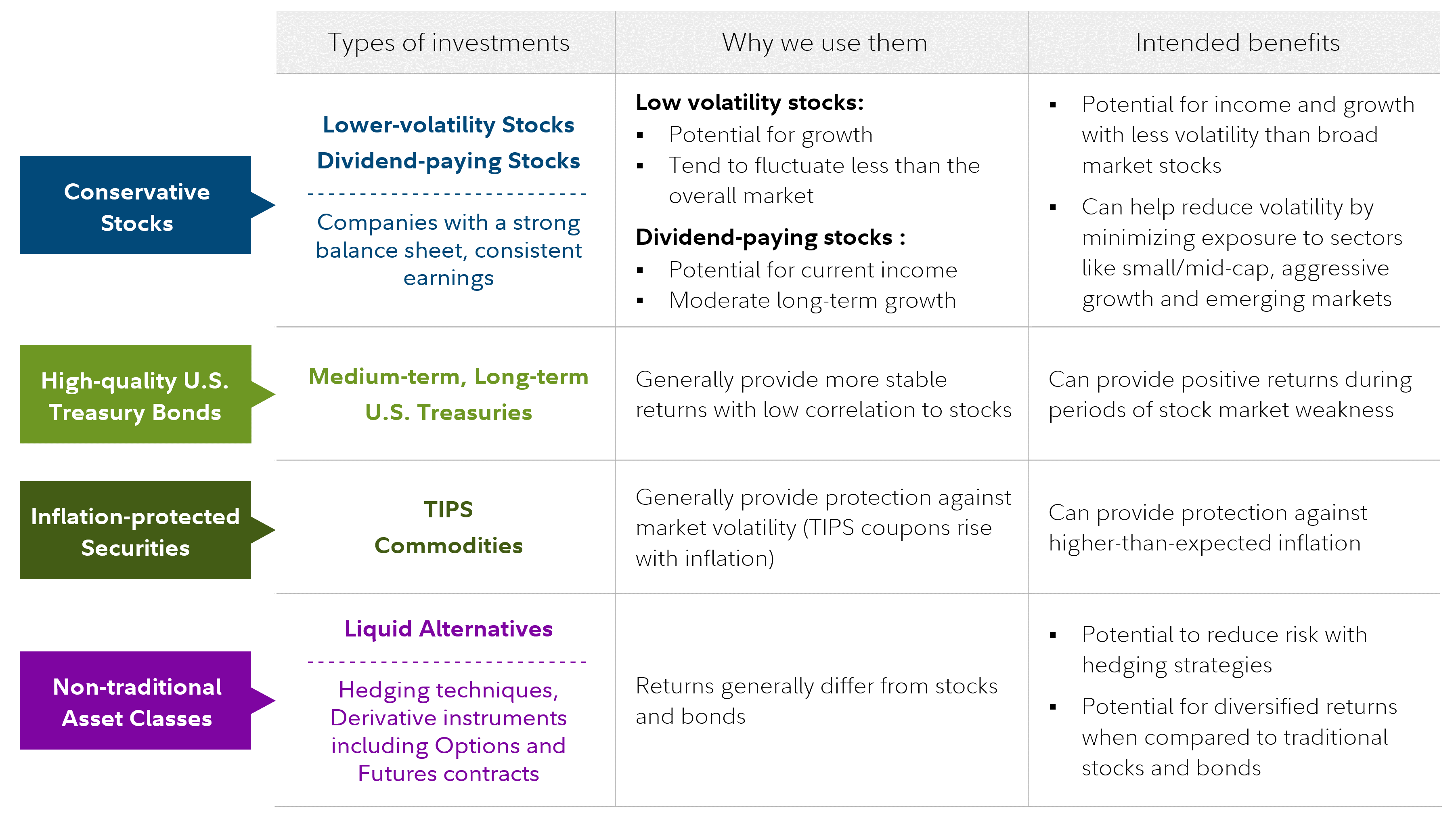Click the Lower-volatility Stocks heading
This screenshot has height=817, width=1456.
[448, 125]
